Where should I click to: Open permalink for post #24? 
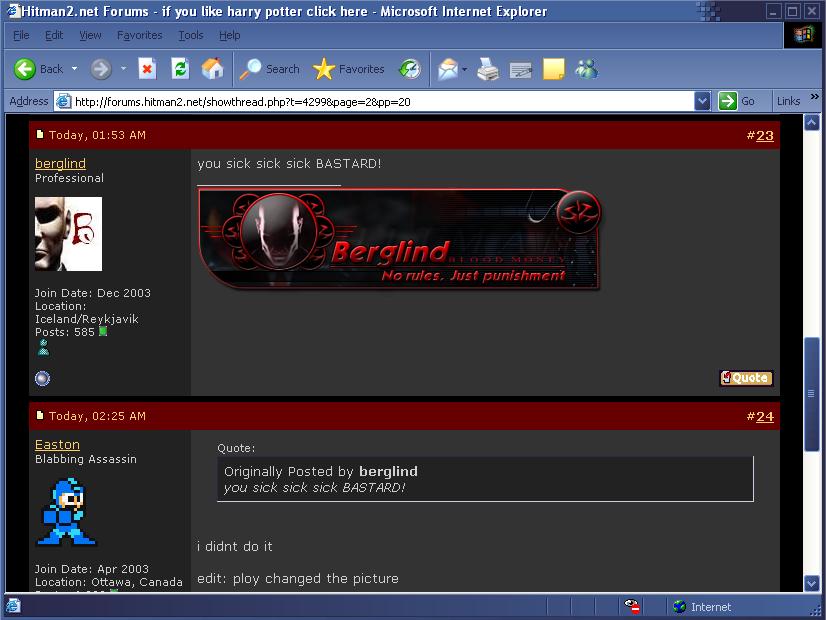point(764,416)
